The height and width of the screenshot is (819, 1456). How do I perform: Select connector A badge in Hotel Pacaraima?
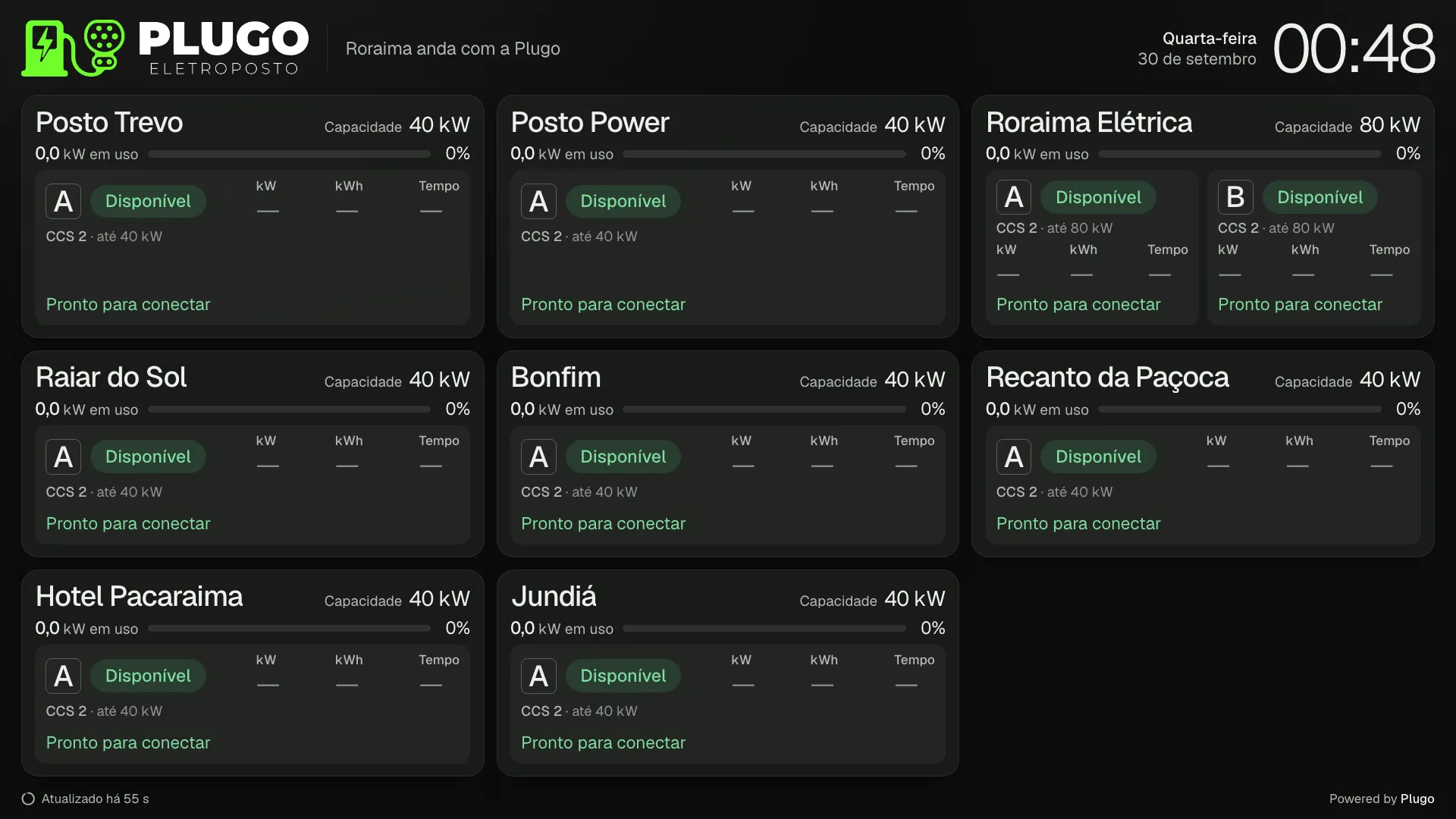(x=63, y=676)
